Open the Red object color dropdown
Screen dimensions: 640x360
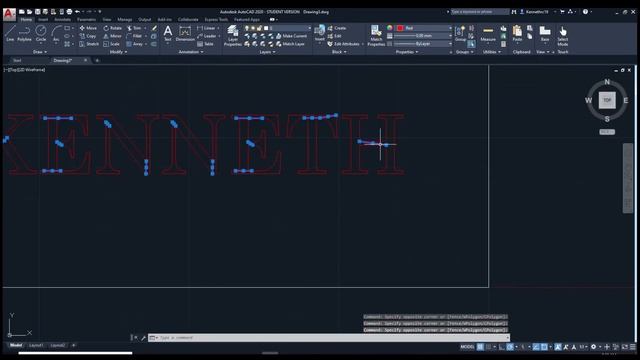coord(424,28)
